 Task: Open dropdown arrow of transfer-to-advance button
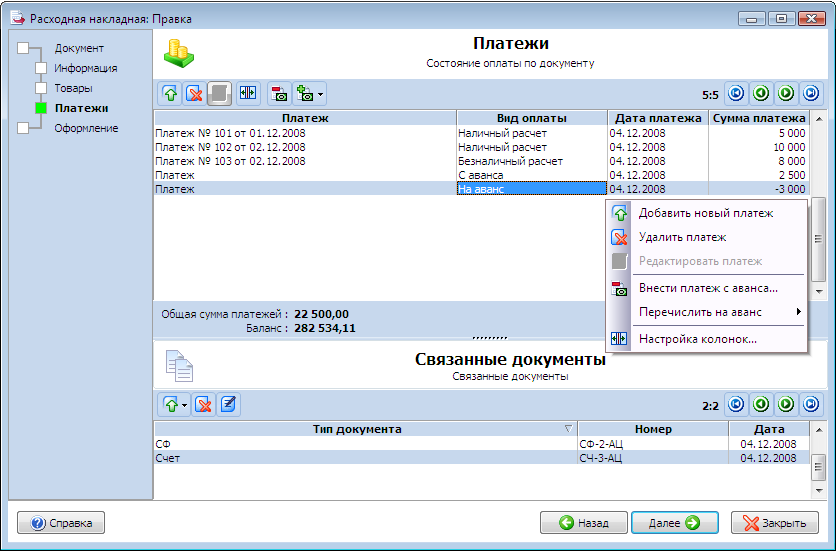click(320, 94)
